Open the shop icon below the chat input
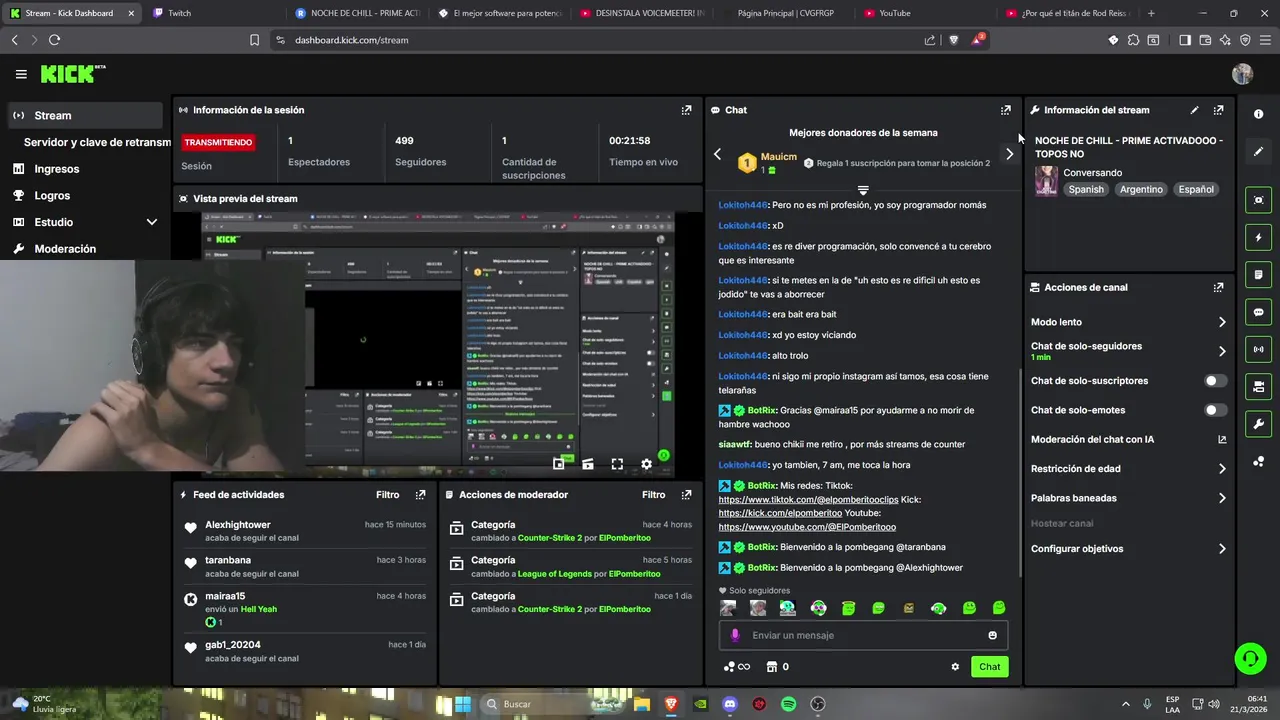 (x=772, y=667)
